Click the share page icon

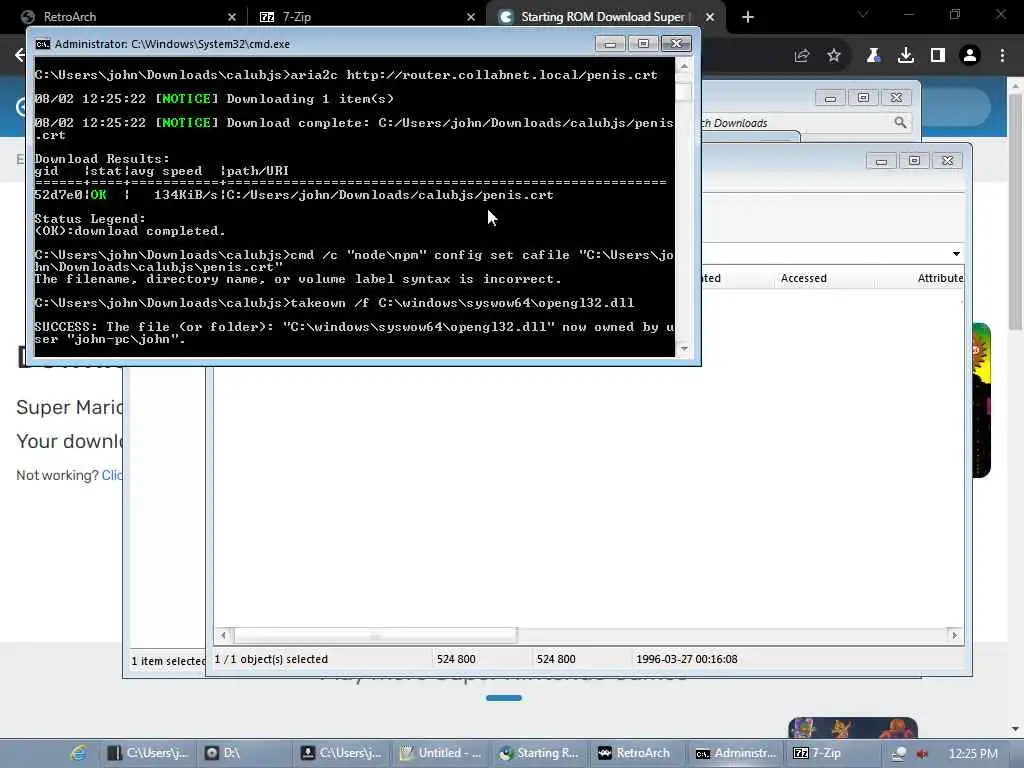[802, 56]
